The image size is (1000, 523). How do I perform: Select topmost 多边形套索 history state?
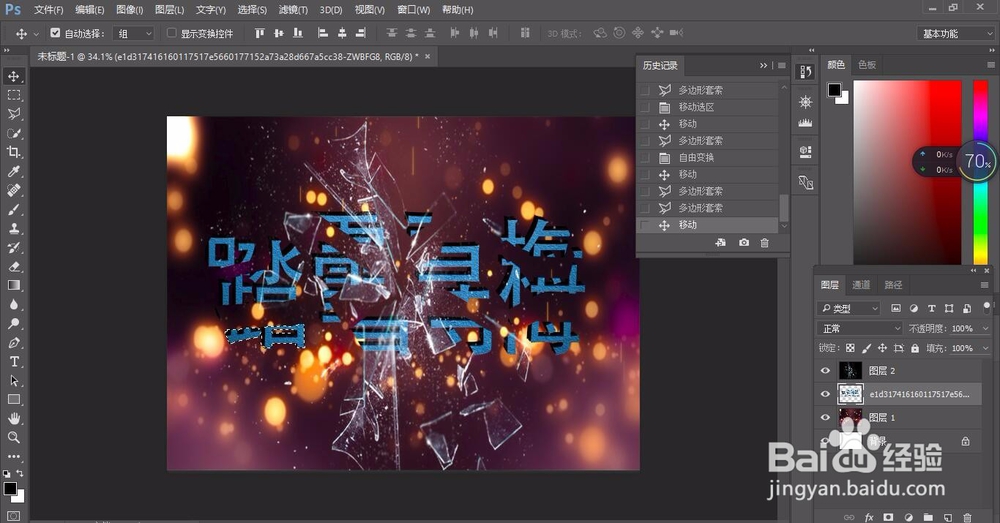(707, 90)
